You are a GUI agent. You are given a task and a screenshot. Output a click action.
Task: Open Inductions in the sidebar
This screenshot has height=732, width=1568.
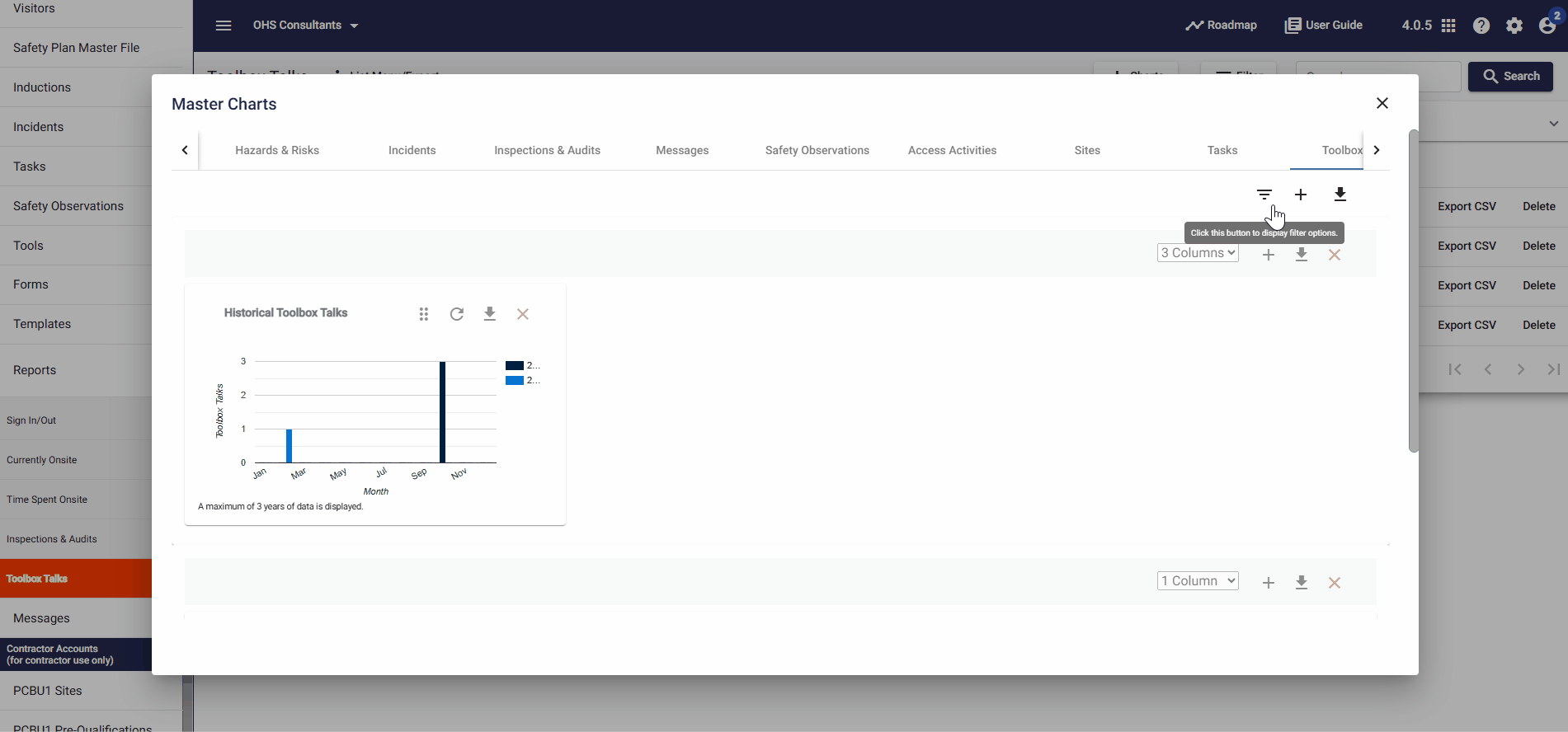[x=42, y=87]
